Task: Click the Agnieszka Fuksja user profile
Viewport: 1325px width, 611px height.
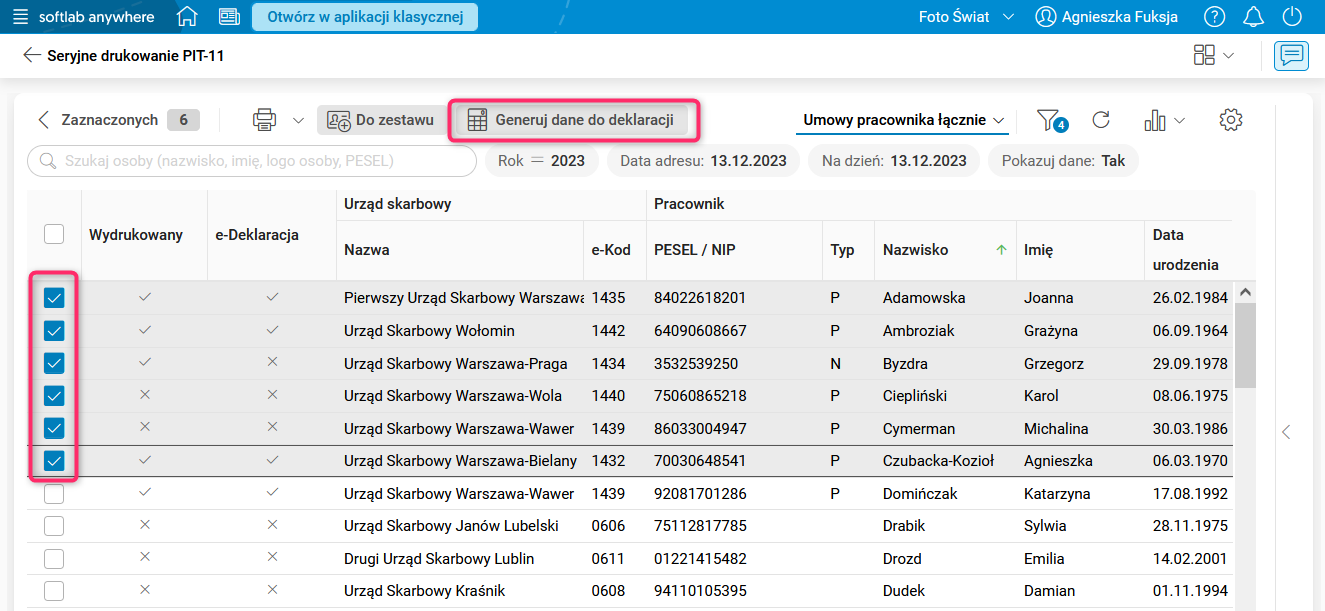Action: point(1106,17)
